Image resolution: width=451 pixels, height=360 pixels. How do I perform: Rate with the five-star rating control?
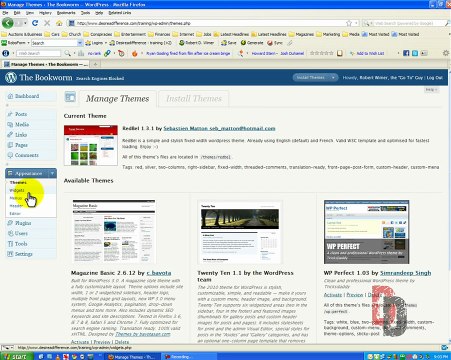[322, 53]
